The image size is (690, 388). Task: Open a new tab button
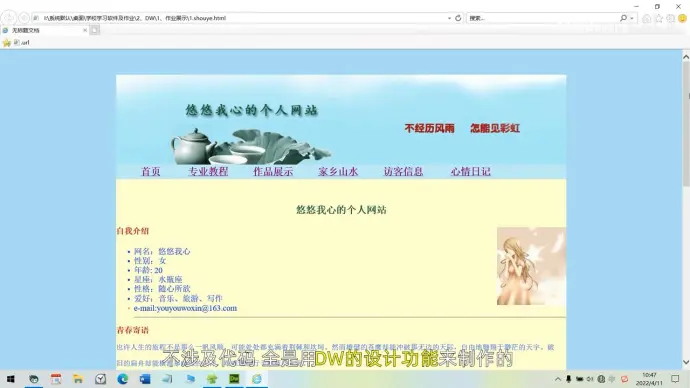click(95, 30)
